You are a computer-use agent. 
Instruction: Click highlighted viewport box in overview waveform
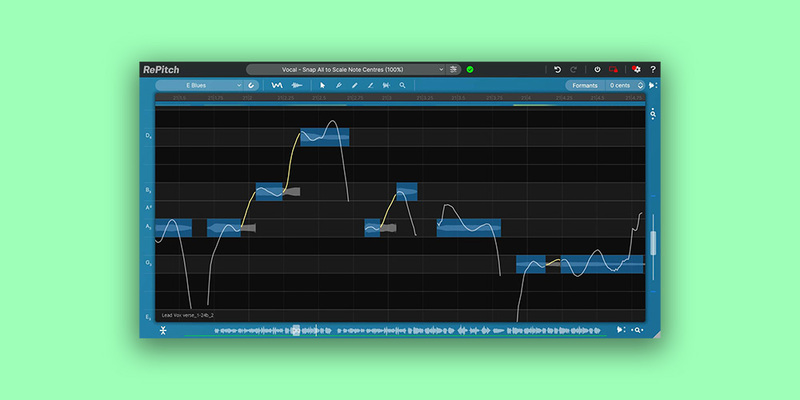296,331
